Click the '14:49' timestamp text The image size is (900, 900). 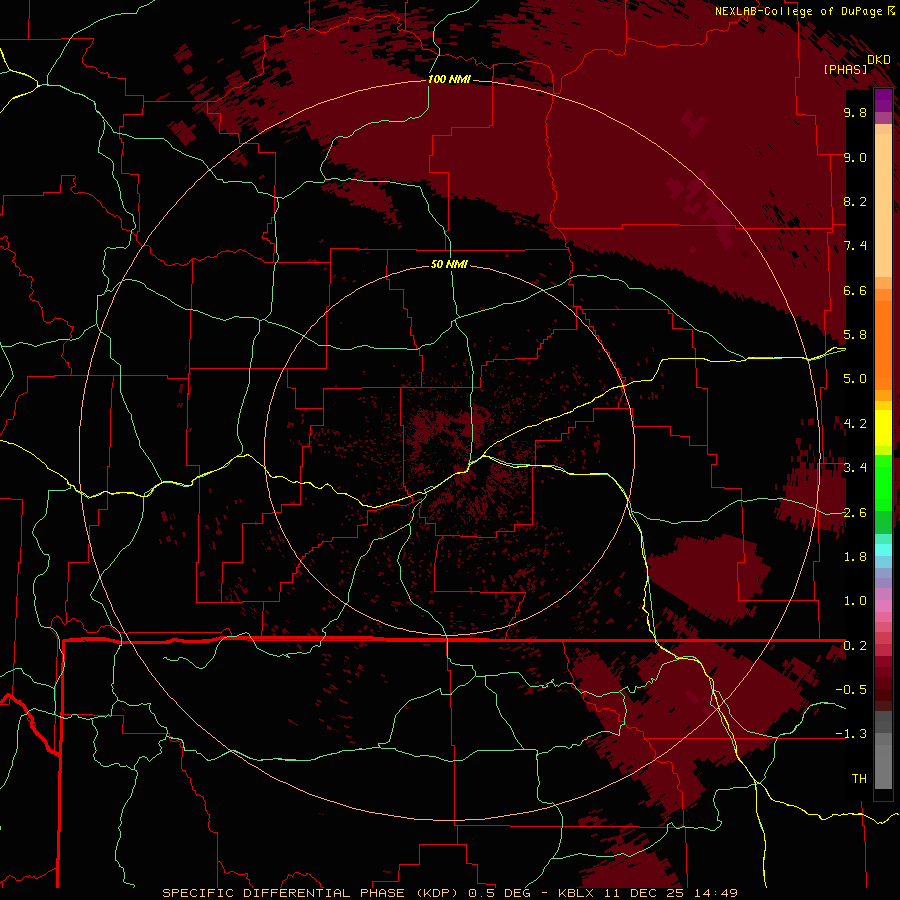tap(715, 893)
